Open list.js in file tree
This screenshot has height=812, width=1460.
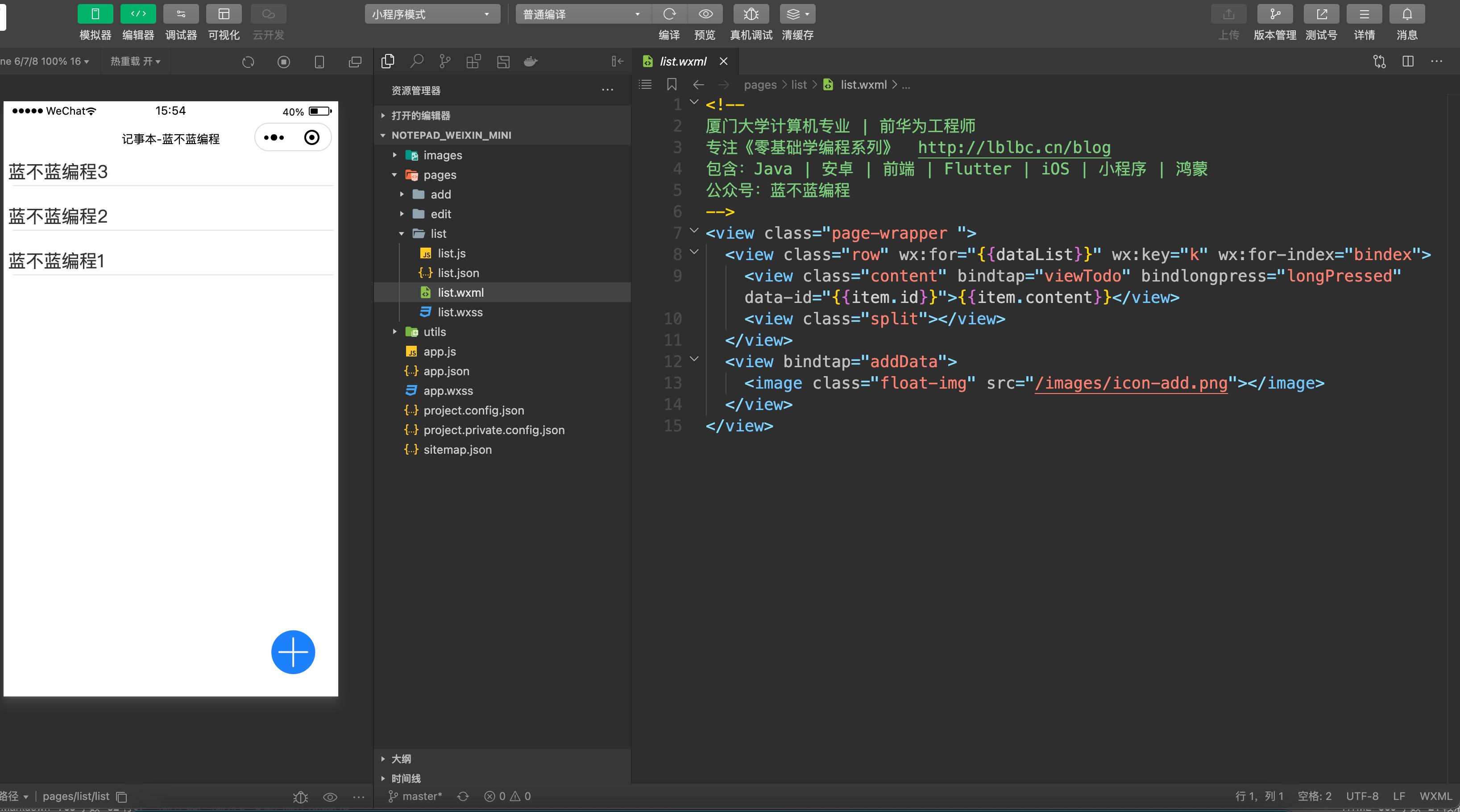(x=451, y=253)
